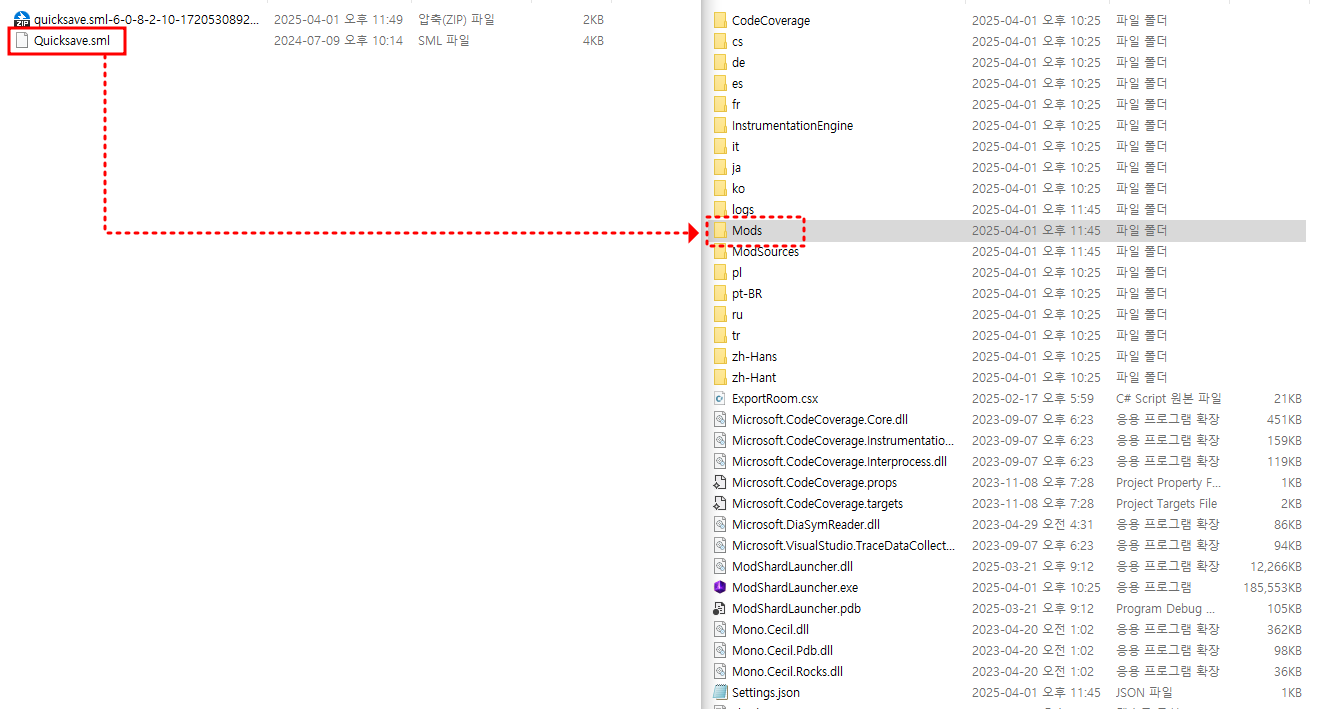
Task: Click the pl folder icon
Action: coord(720,272)
